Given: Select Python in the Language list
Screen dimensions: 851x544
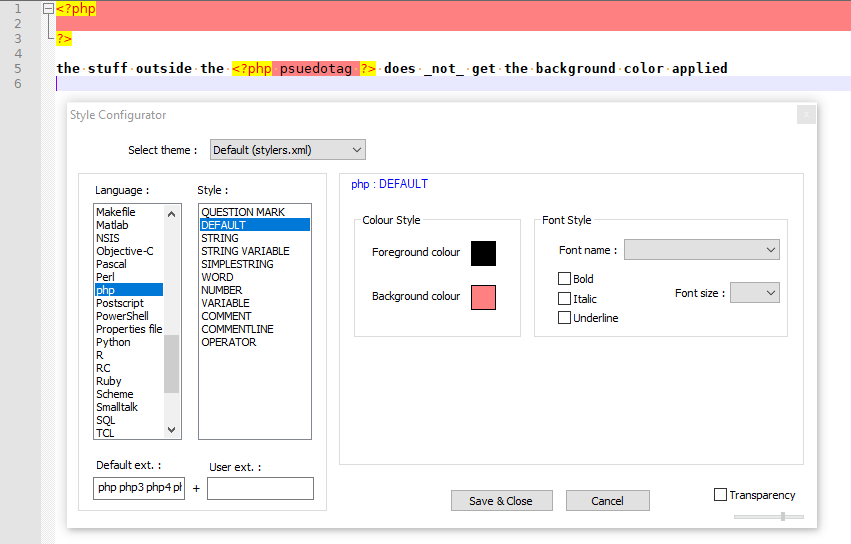Looking at the screenshot, I should click(129, 342).
